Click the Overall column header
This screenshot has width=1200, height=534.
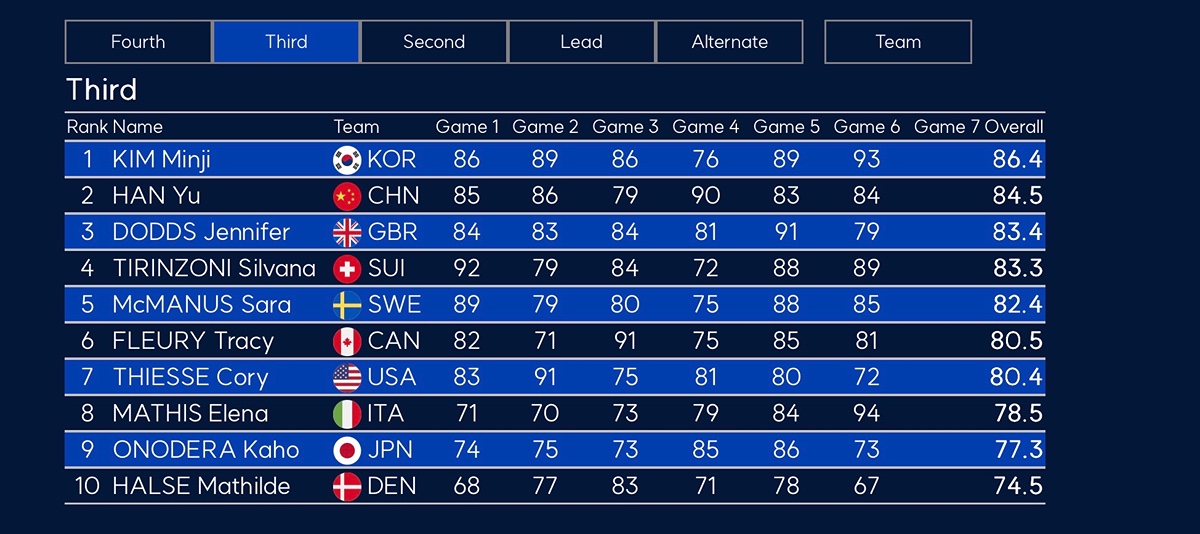point(1013,127)
